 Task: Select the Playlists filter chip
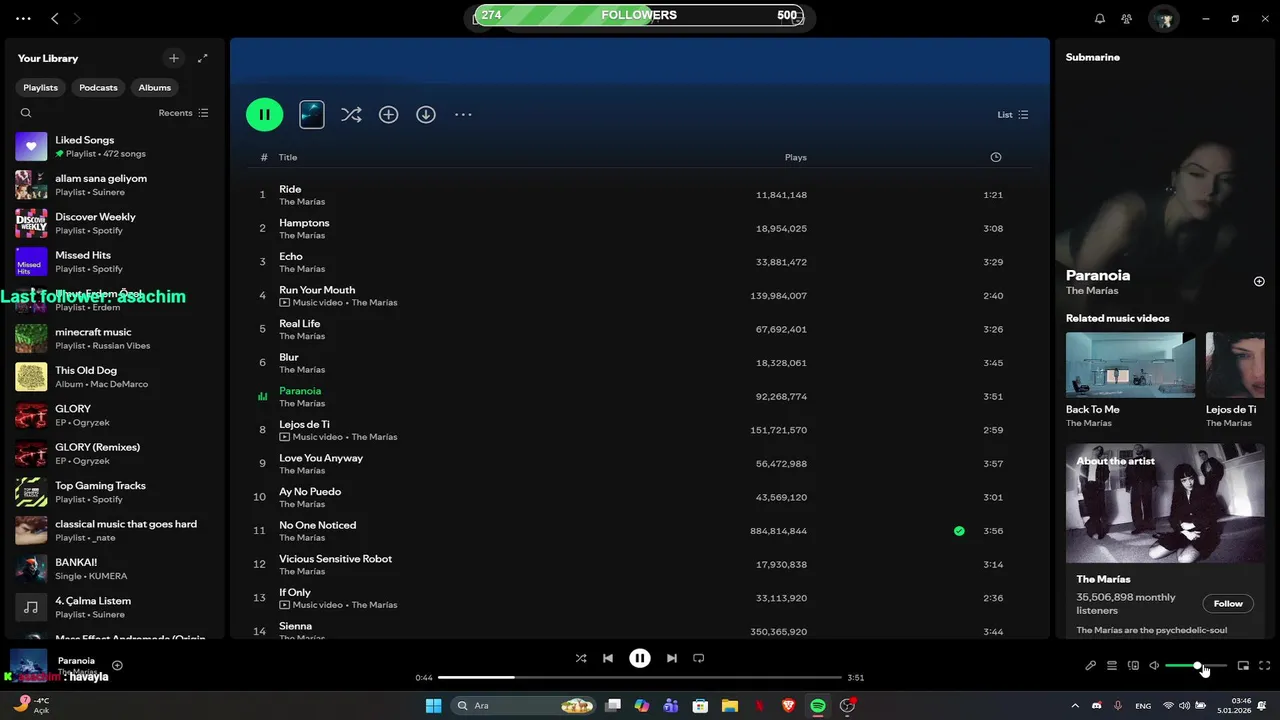(x=41, y=88)
